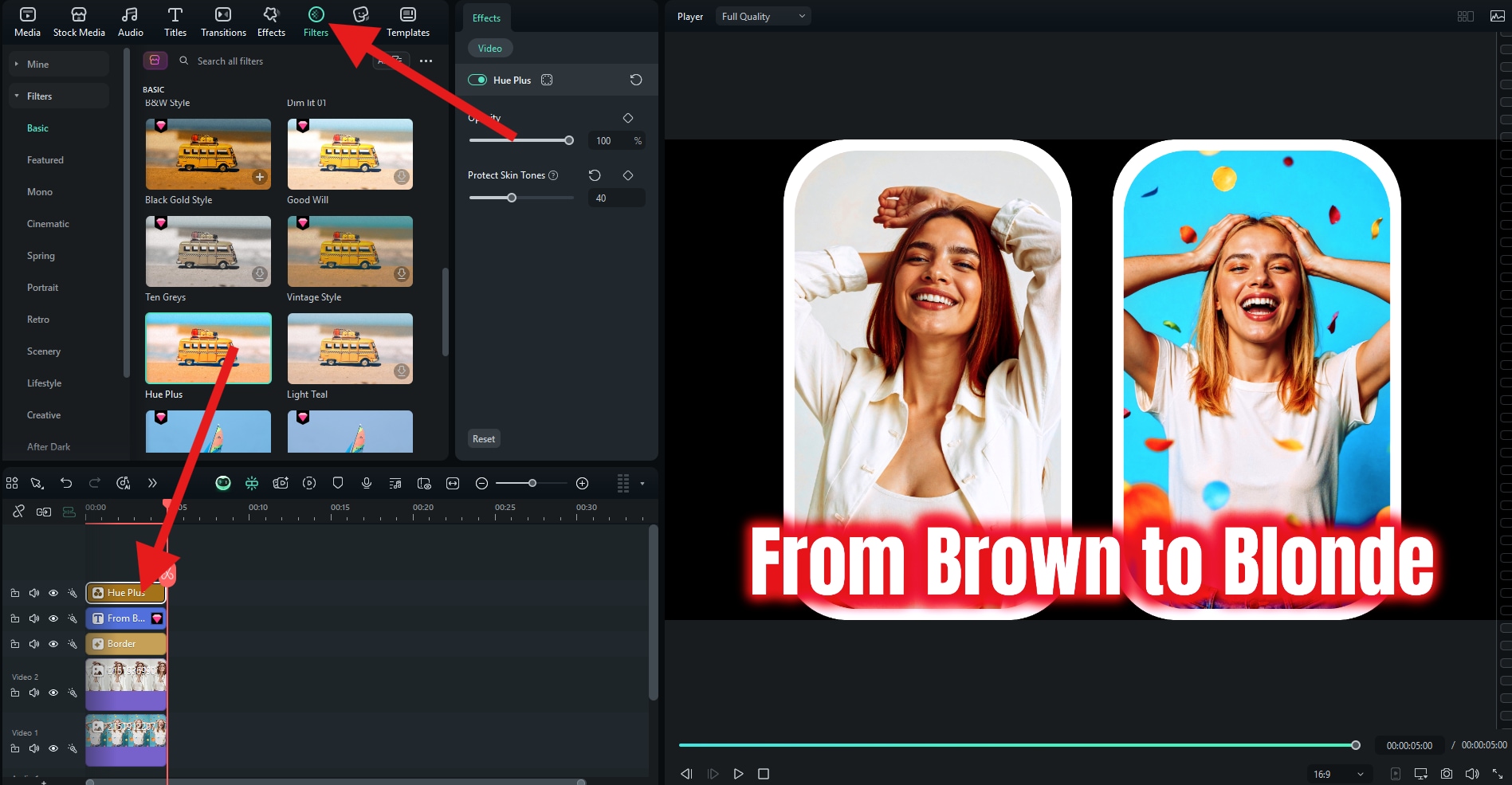Step back one frame in player
The width and height of the screenshot is (1512, 785).
[x=686, y=774]
